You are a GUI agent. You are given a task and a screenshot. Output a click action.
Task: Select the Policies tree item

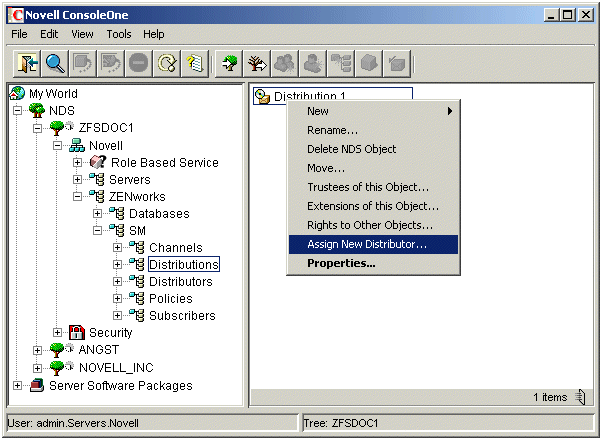pos(171,298)
